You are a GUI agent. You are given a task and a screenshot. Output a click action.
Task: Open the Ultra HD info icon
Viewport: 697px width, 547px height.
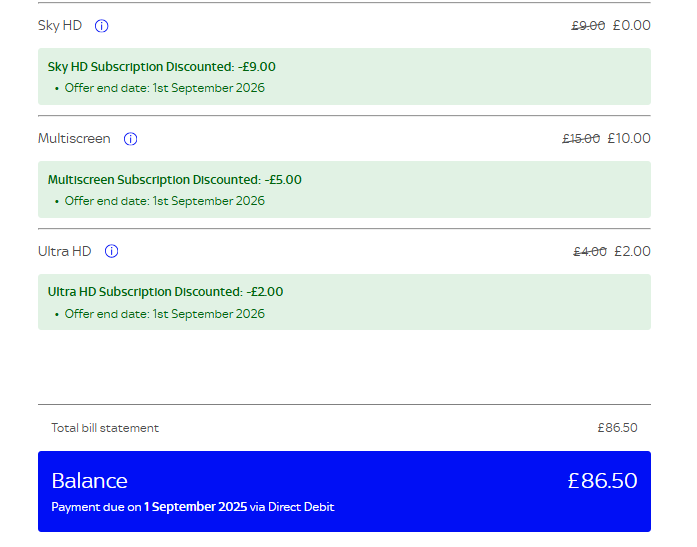click(x=112, y=252)
